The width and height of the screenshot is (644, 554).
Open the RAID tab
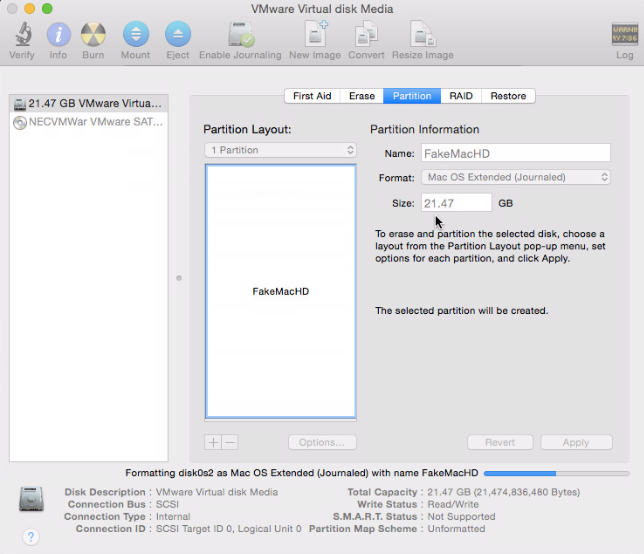pyautogui.click(x=461, y=96)
